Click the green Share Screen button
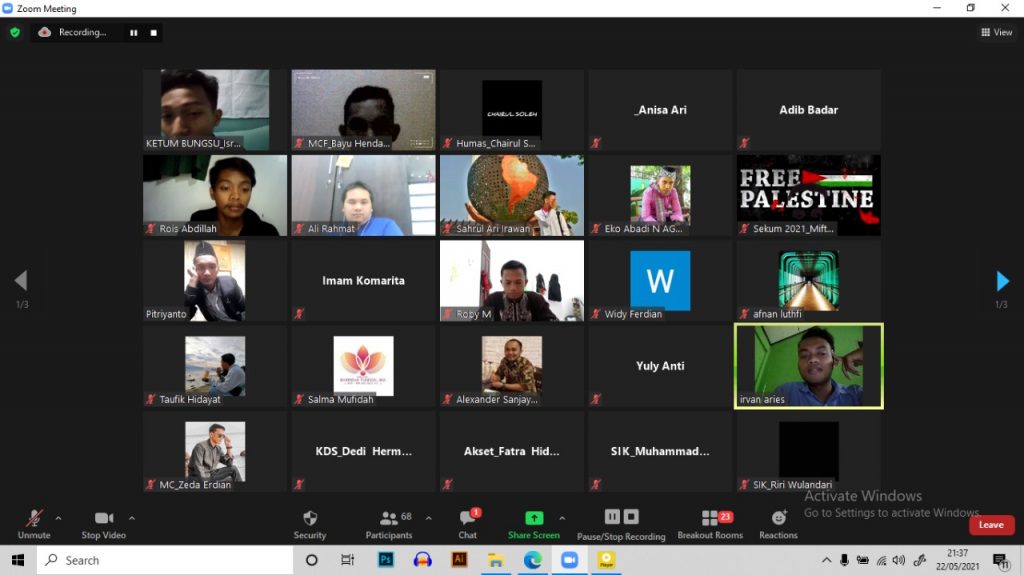 tap(534, 520)
